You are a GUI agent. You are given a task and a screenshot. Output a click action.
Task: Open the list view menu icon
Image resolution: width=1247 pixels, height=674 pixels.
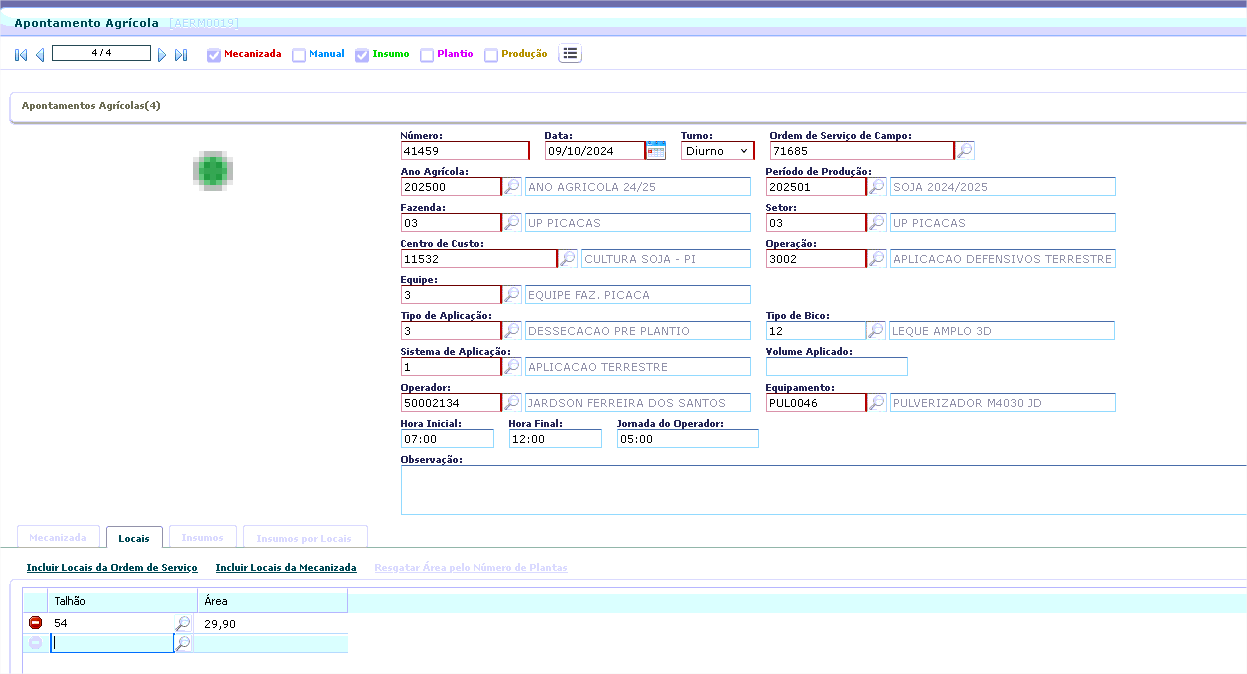click(570, 54)
